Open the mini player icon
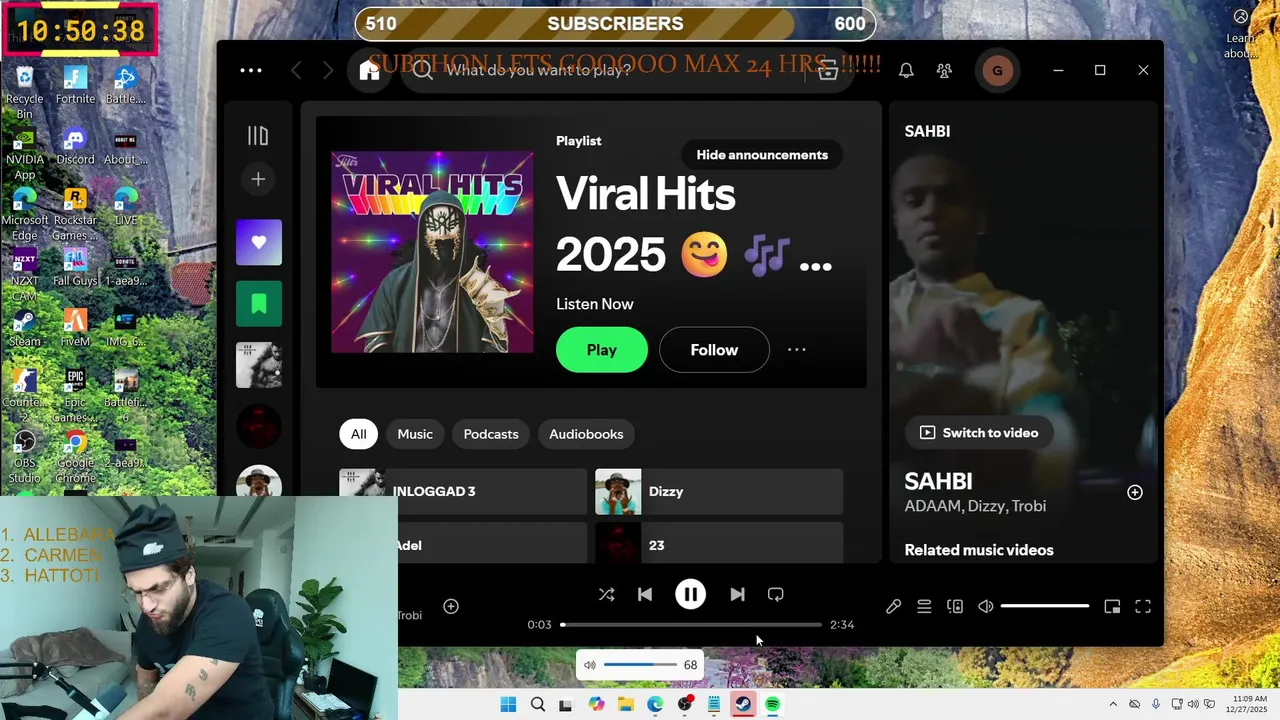 coord(1112,606)
